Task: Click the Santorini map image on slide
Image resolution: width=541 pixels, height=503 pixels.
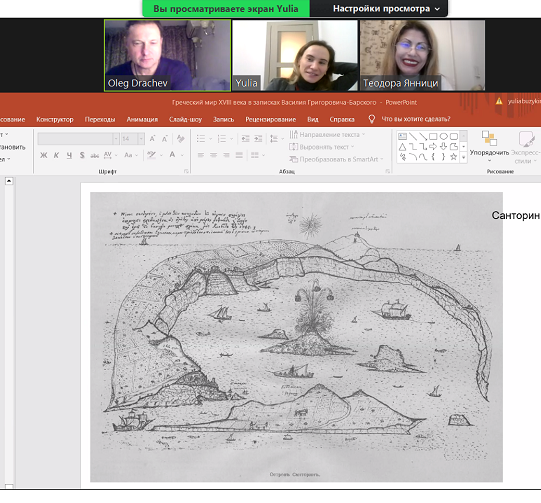Action: coord(296,337)
